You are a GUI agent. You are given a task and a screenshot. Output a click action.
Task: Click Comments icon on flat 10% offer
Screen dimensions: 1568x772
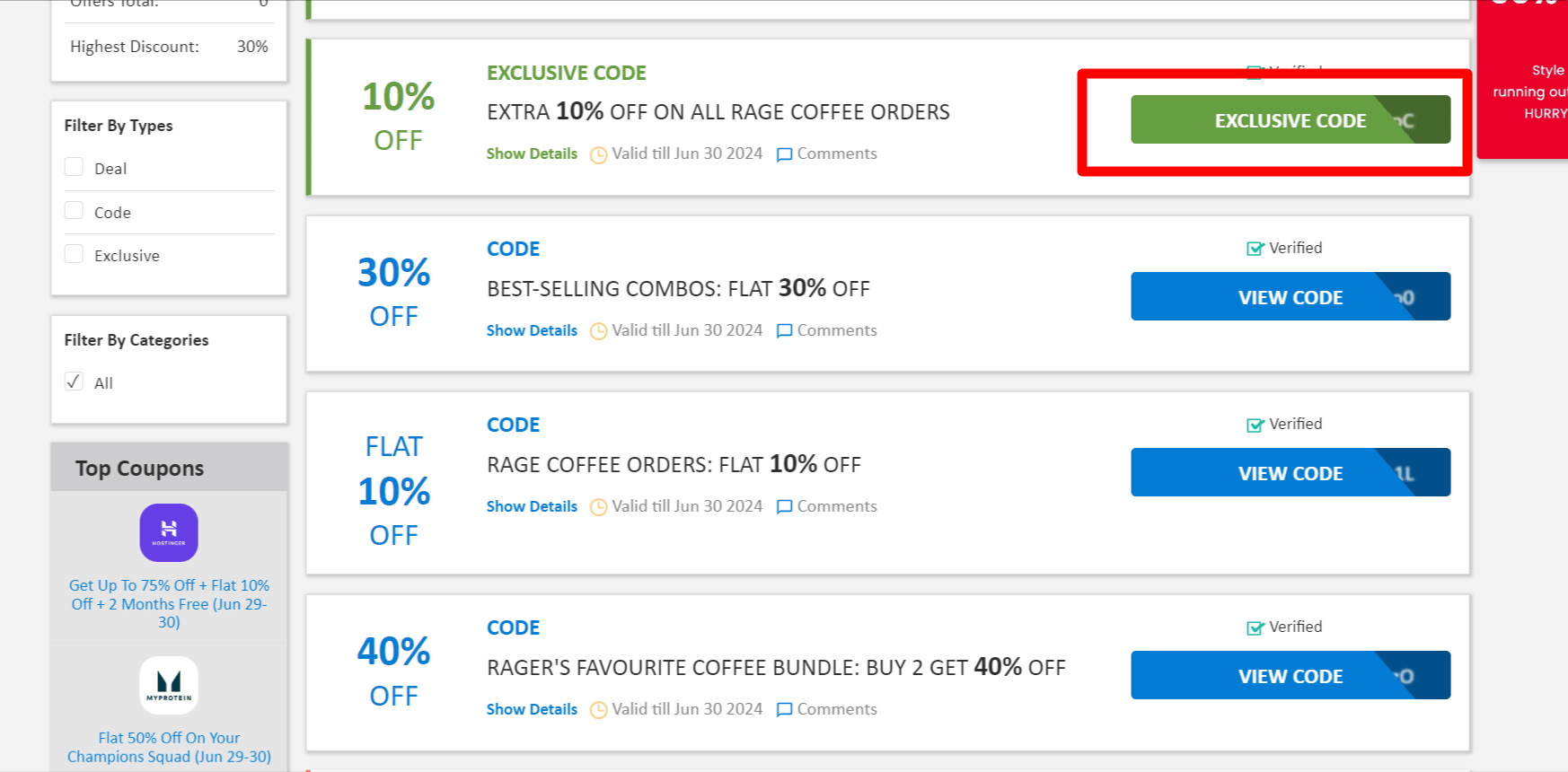tap(784, 507)
